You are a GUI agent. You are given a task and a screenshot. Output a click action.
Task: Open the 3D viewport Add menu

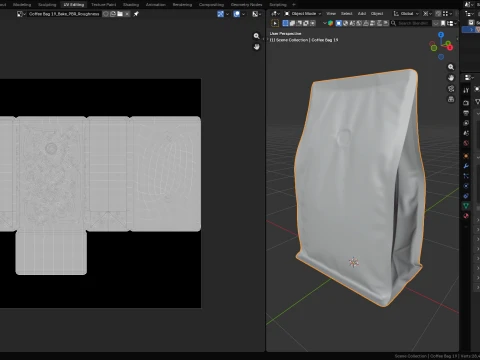362,14
